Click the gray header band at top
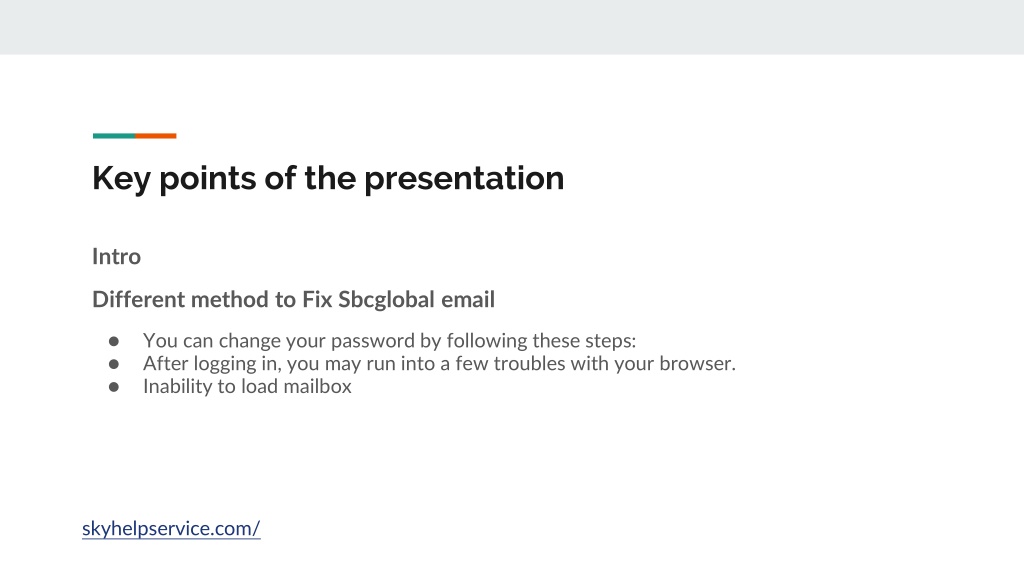1024x576 pixels. [512, 27]
